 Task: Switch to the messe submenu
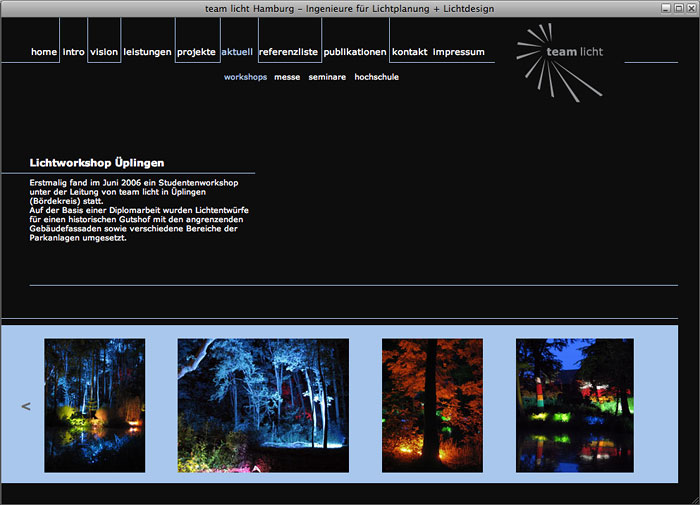(x=287, y=77)
